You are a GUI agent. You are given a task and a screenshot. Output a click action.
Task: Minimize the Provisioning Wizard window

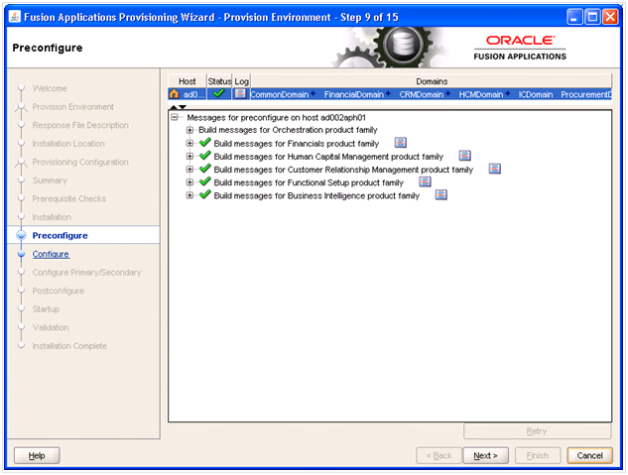tap(575, 17)
